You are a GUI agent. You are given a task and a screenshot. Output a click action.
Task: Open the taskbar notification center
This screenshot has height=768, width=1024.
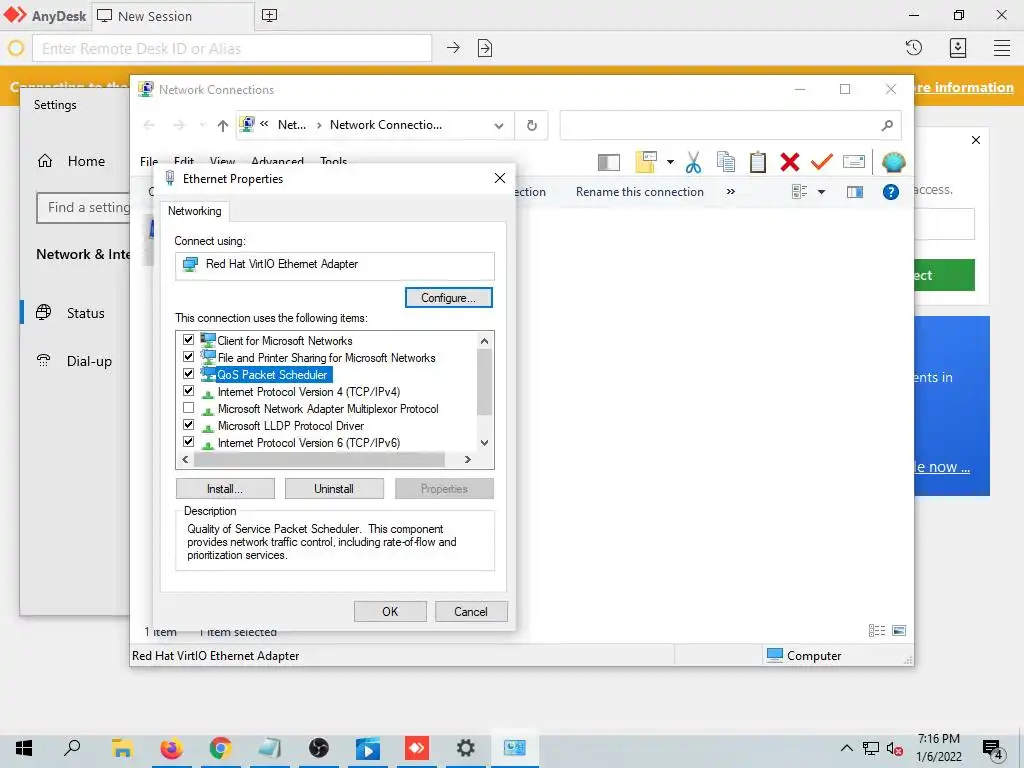(x=993, y=750)
